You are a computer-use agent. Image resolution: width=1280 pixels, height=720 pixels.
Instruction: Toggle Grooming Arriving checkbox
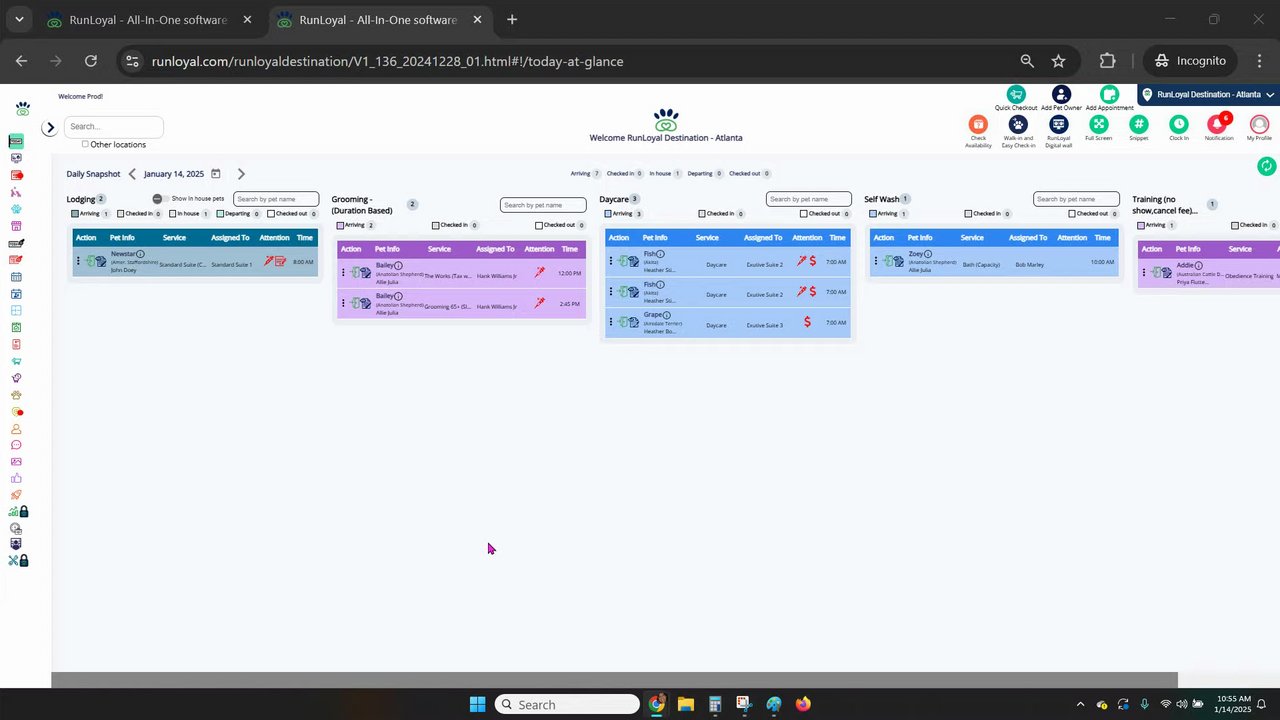340,225
